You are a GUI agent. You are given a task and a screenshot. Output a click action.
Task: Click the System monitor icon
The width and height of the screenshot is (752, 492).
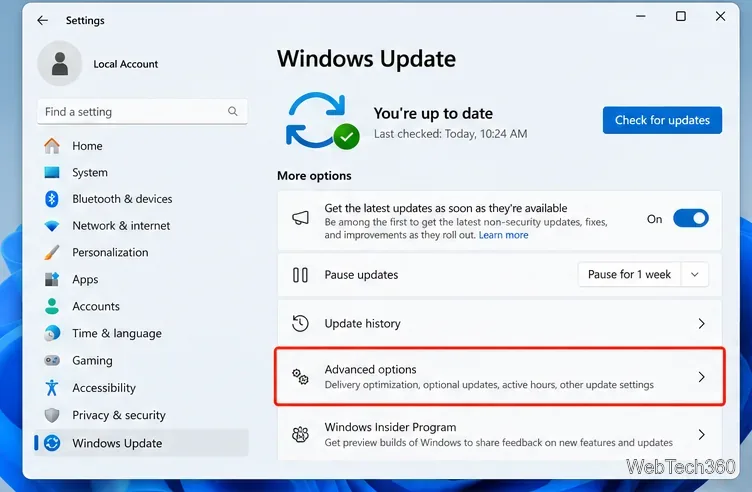pos(52,172)
